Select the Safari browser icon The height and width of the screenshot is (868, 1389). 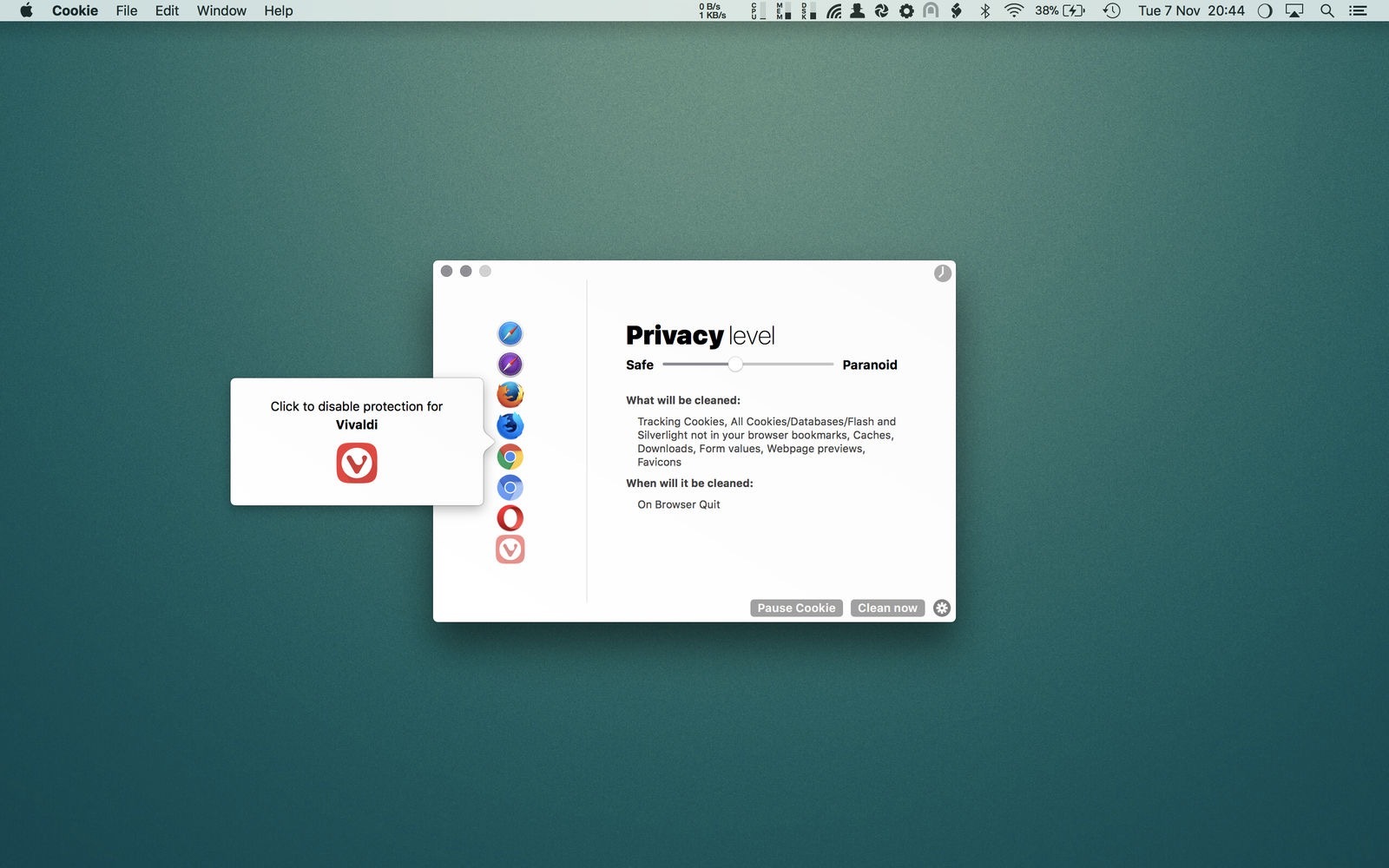click(x=510, y=333)
